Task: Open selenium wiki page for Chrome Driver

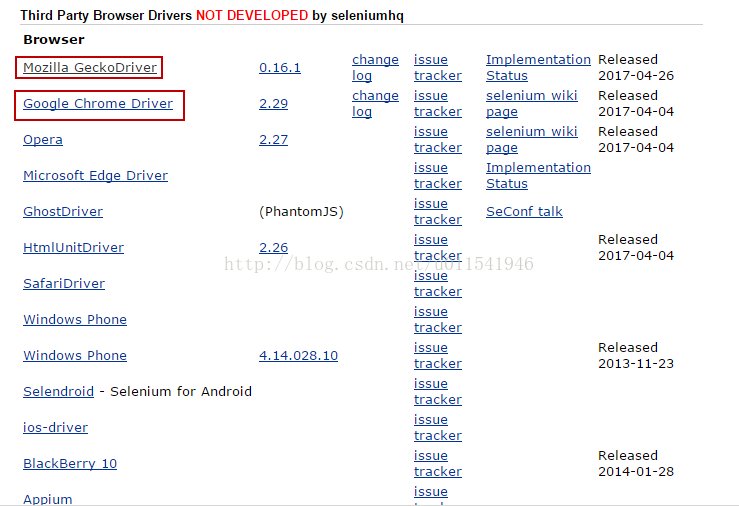Action: (x=532, y=104)
